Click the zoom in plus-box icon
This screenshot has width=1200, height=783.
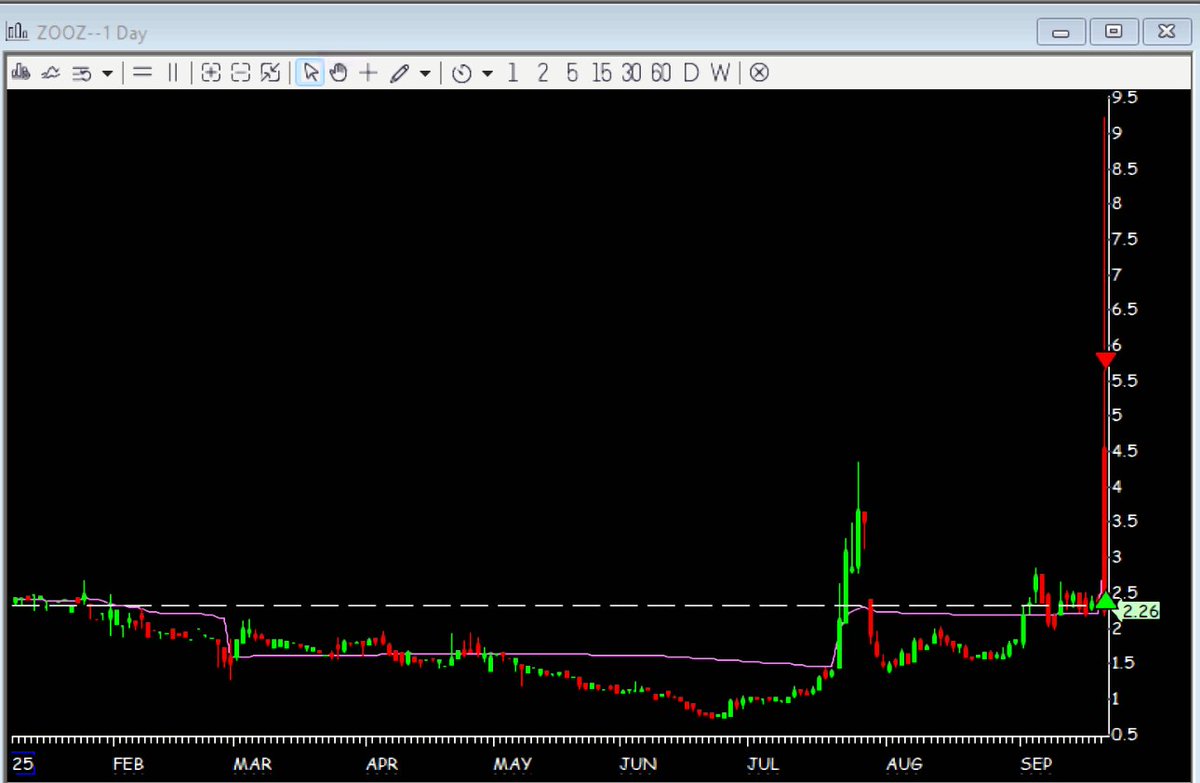coord(211,73)
